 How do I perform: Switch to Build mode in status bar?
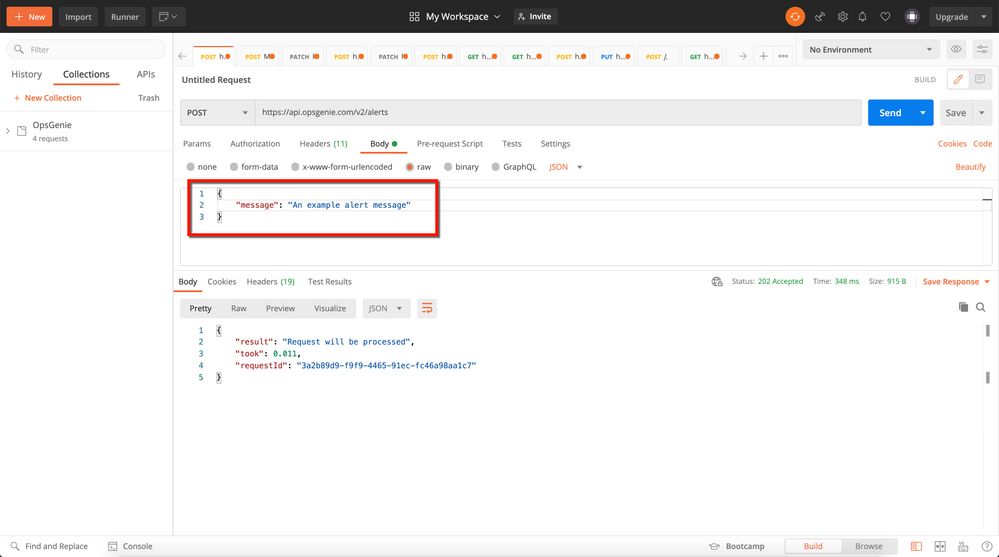[813, 546]
